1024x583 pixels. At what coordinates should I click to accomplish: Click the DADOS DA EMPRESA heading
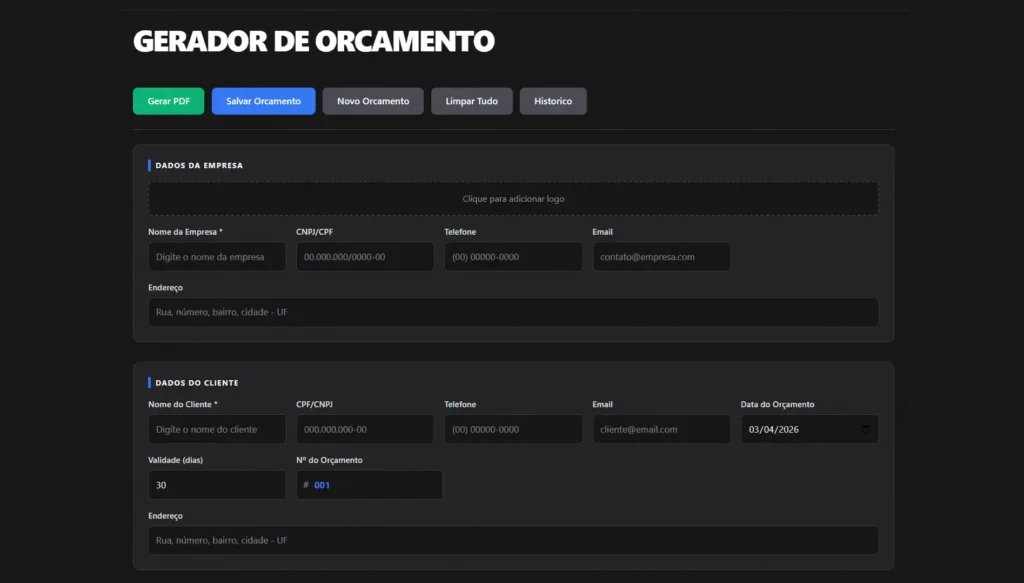click(x=199, y=165)
